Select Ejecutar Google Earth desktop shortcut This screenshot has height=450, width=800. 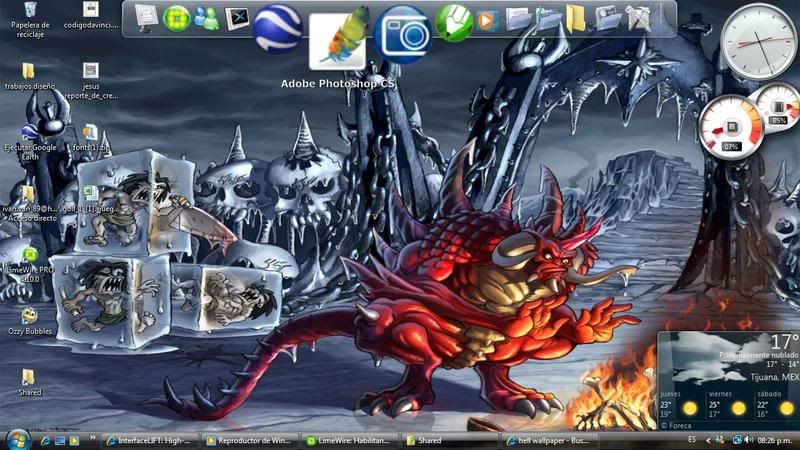pos(30,142)
